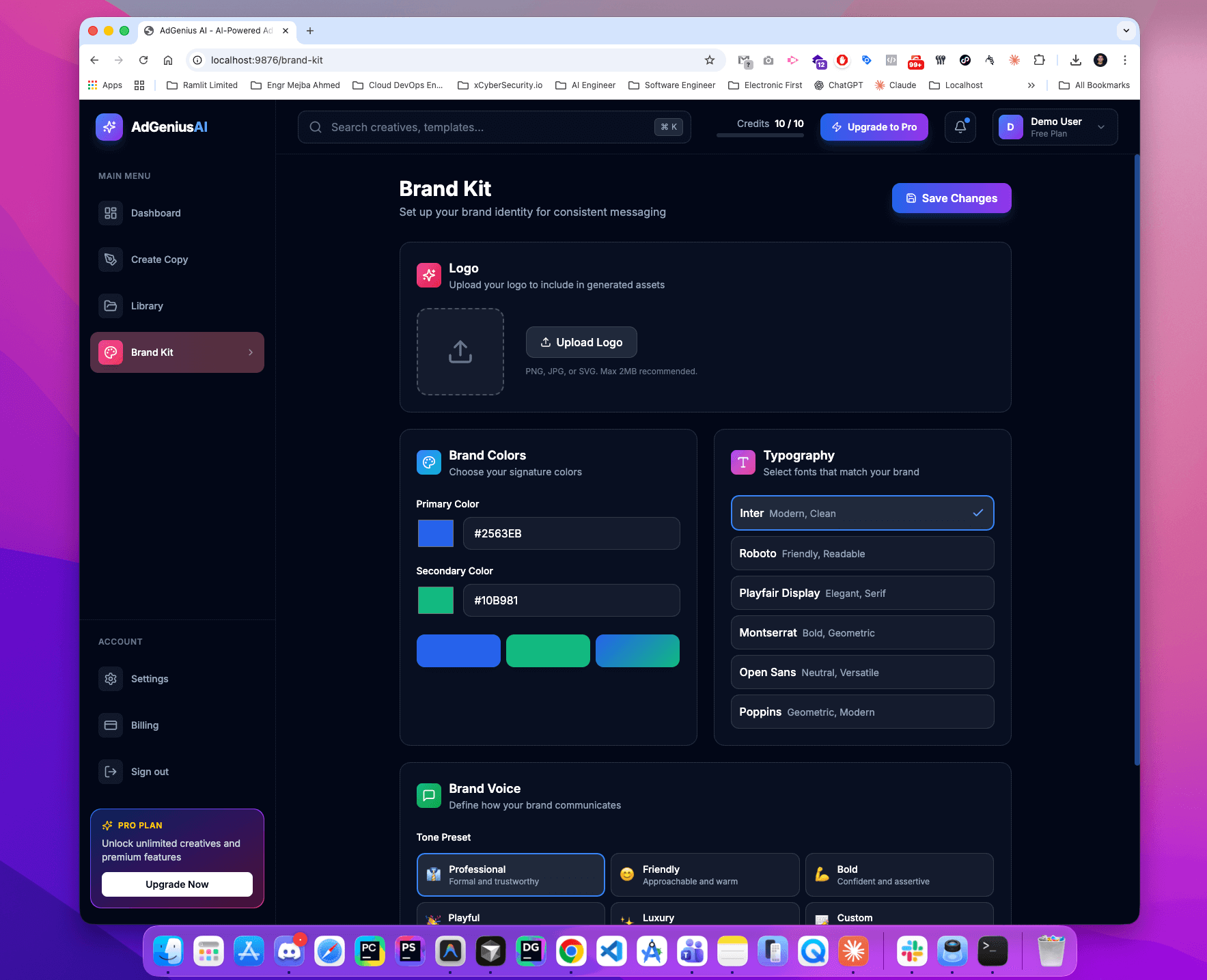Click the AdGeniusAI sparkle logo icon
This screenshot has height=980, width=1207.
click(x=109, y=126)
